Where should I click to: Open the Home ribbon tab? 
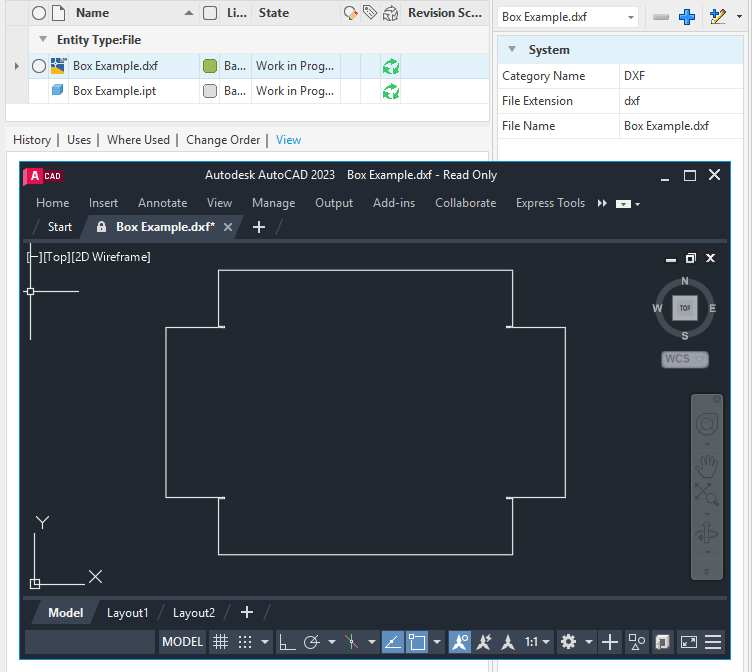[53, 203]
